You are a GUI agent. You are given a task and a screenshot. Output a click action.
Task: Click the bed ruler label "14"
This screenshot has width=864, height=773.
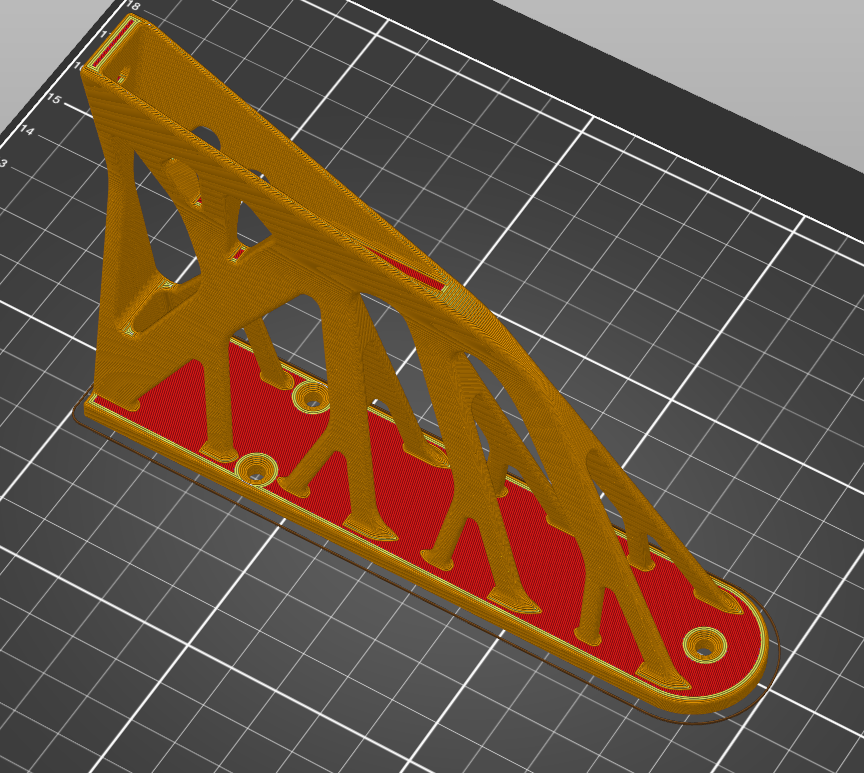tap(26, 131)
